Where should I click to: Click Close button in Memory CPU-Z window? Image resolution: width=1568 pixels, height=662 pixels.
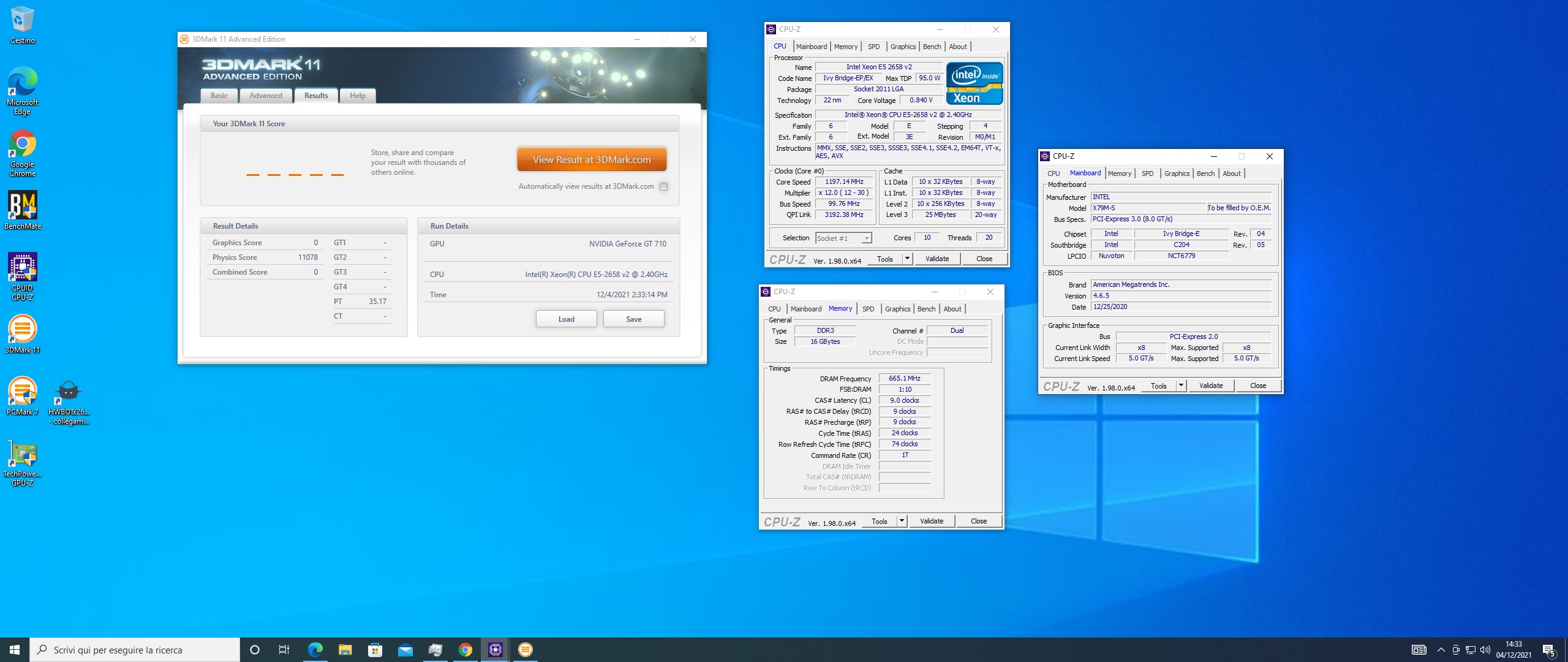pos(979,521)
